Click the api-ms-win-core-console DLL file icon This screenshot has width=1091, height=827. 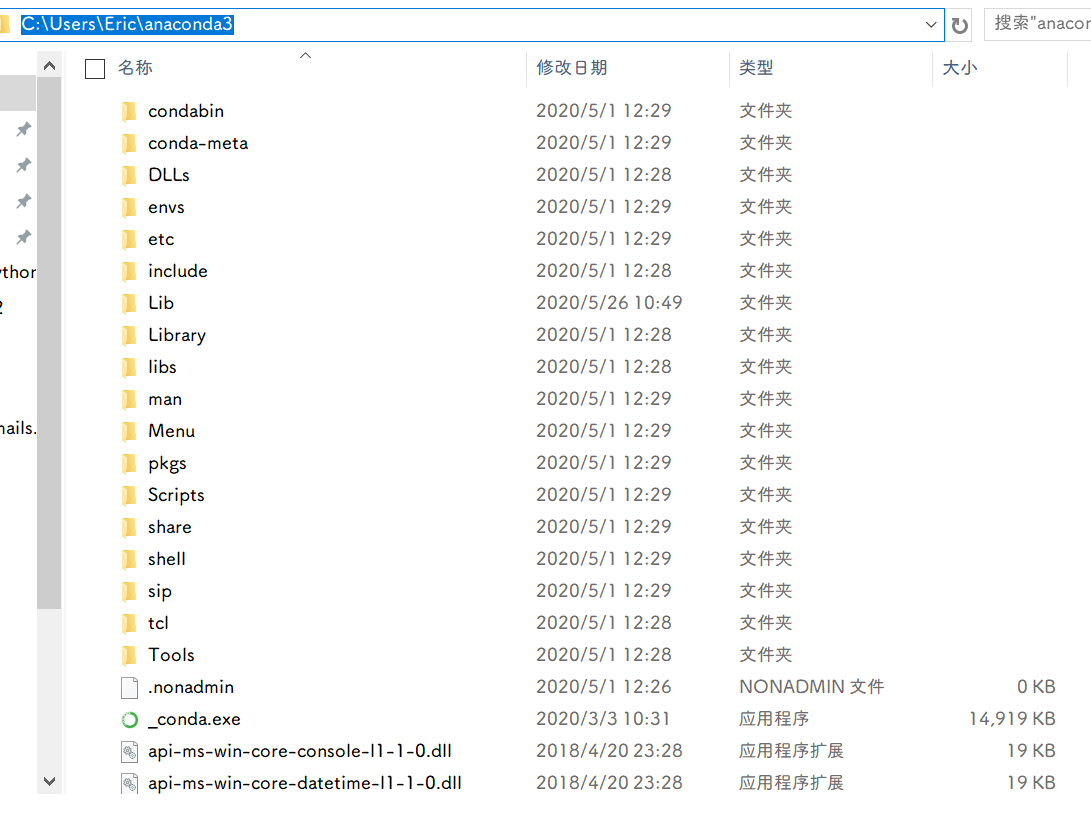[x=129, y=751]
